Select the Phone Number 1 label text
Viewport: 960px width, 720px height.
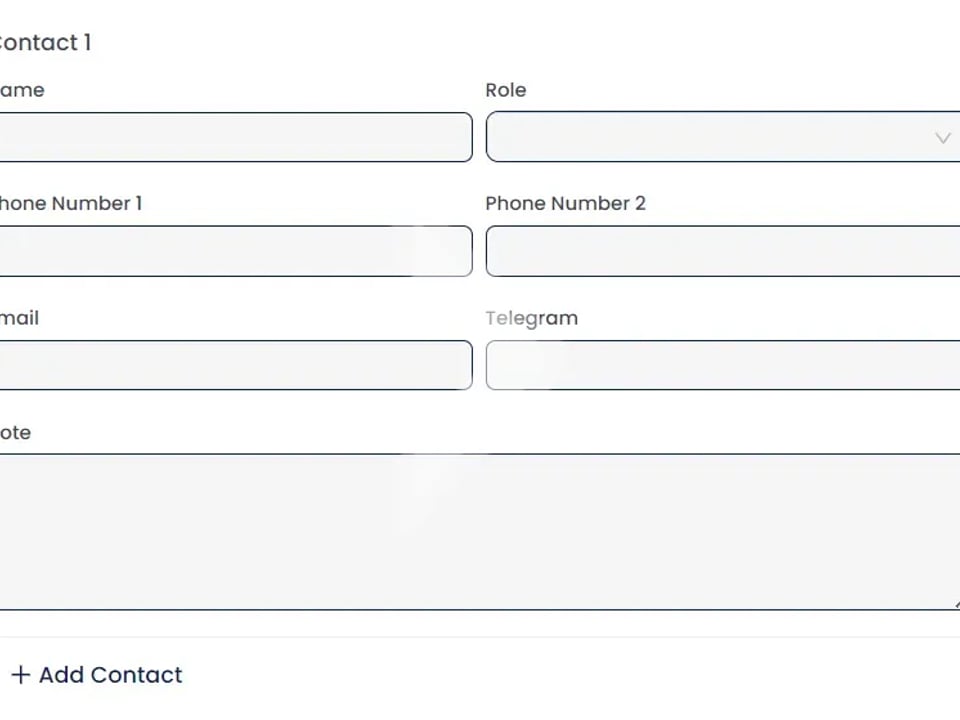click(70, 203)
